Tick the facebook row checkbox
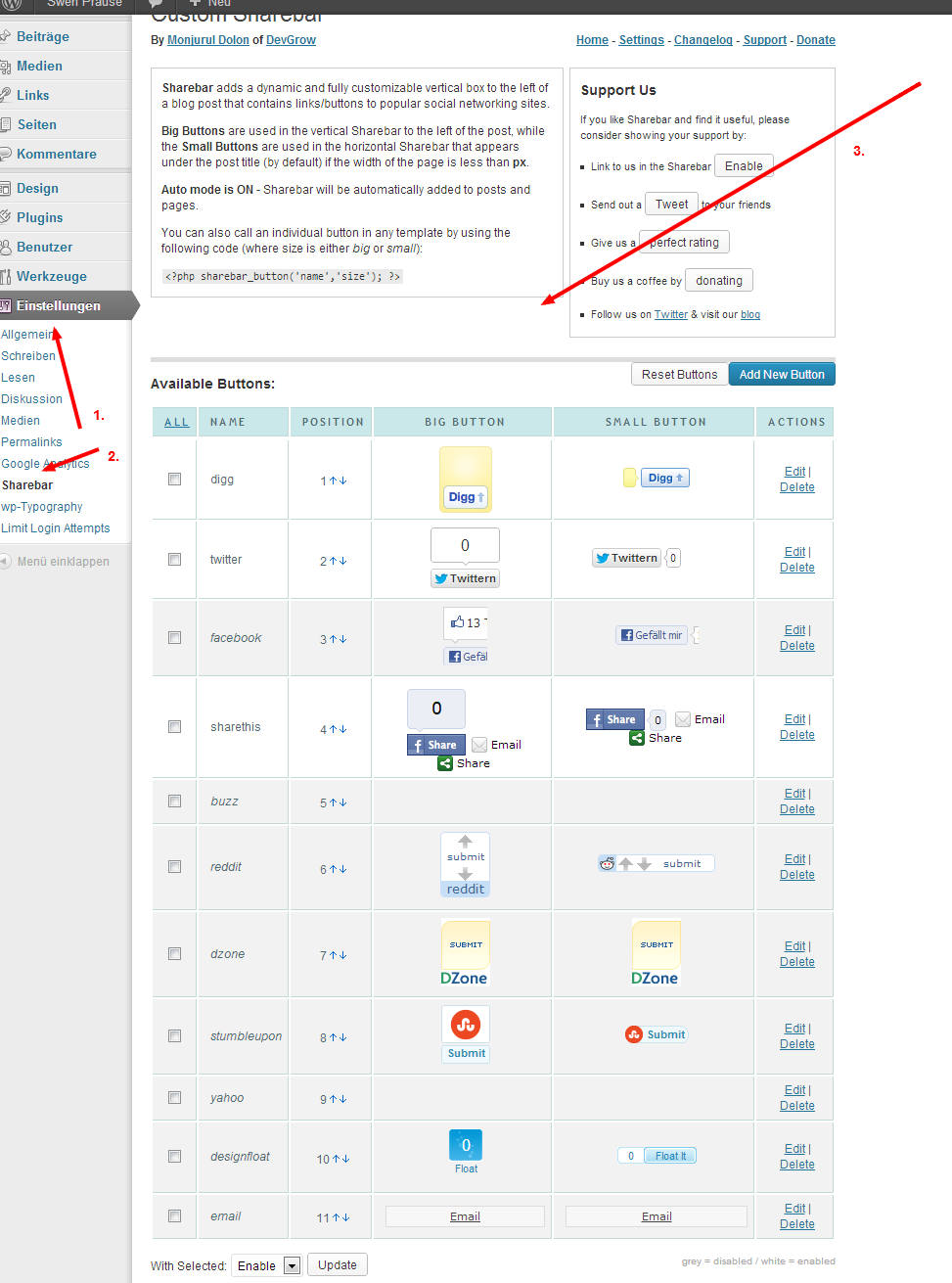The height and width of the screenshot is (1283, 952). [175, 638]
